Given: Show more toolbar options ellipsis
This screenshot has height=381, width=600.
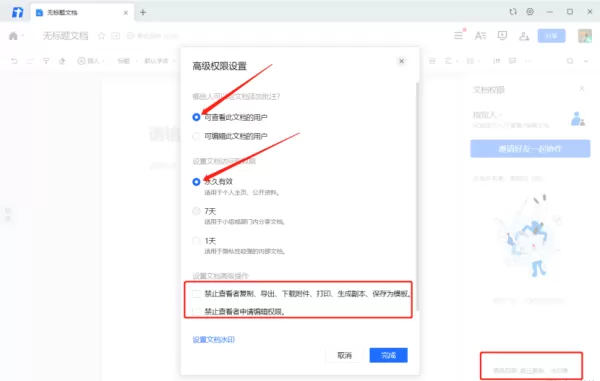Looking at the screenshot, I should (x=528, y=61).
